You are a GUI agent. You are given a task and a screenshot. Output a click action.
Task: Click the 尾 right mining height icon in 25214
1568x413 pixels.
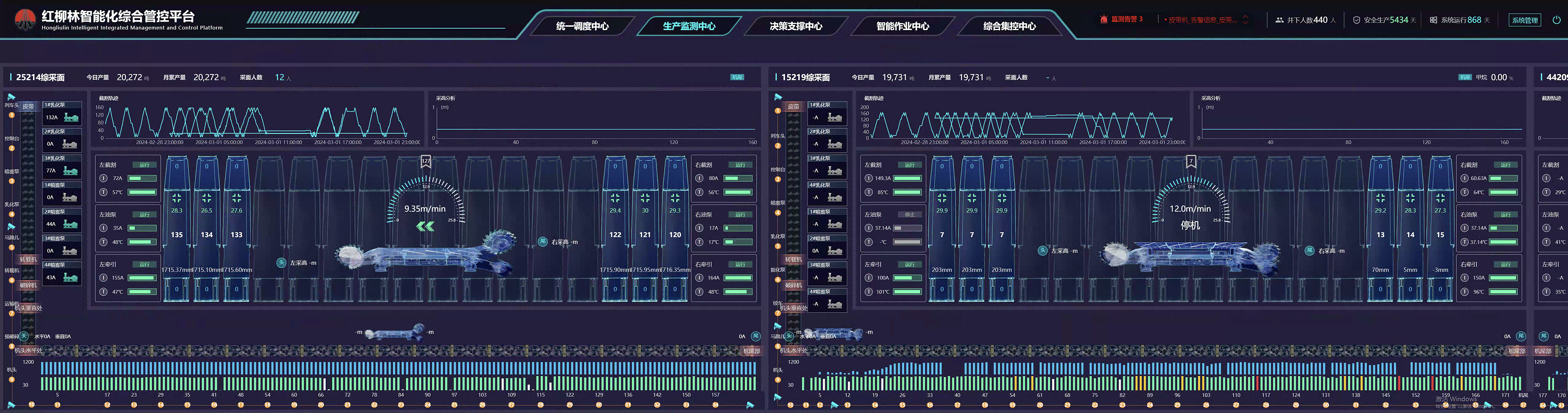542,242
